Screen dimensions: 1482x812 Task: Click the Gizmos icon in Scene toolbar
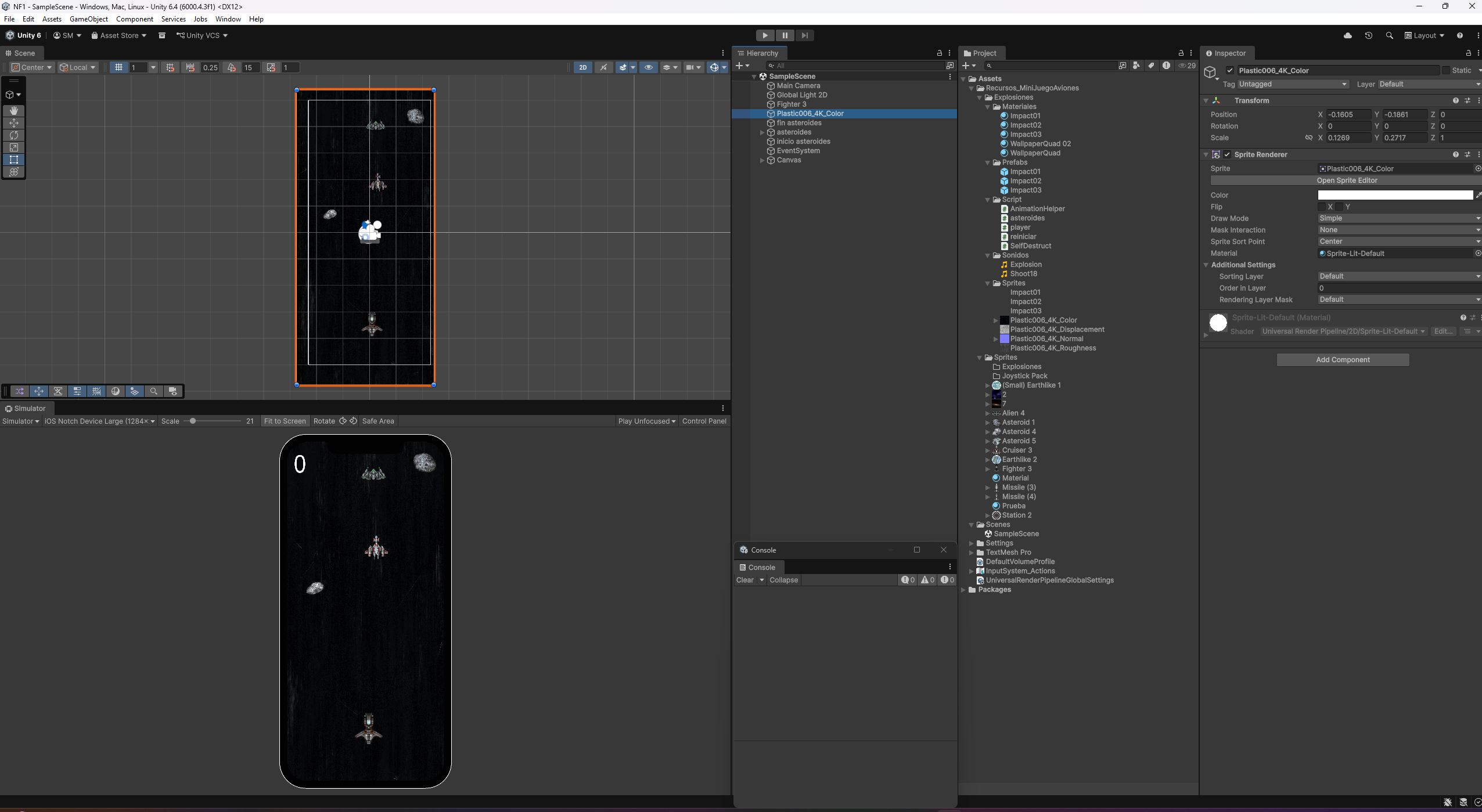(x=714, y=67)
